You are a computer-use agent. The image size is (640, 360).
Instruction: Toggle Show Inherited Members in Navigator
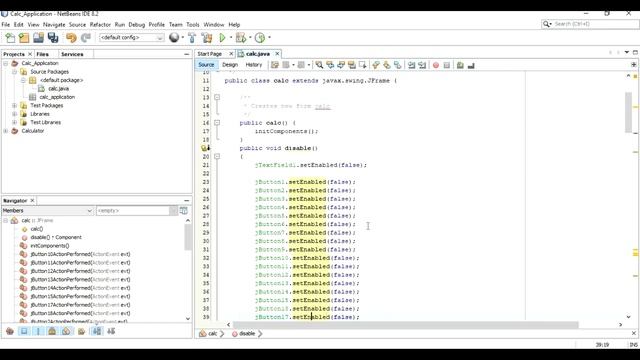tap(10, 331)
